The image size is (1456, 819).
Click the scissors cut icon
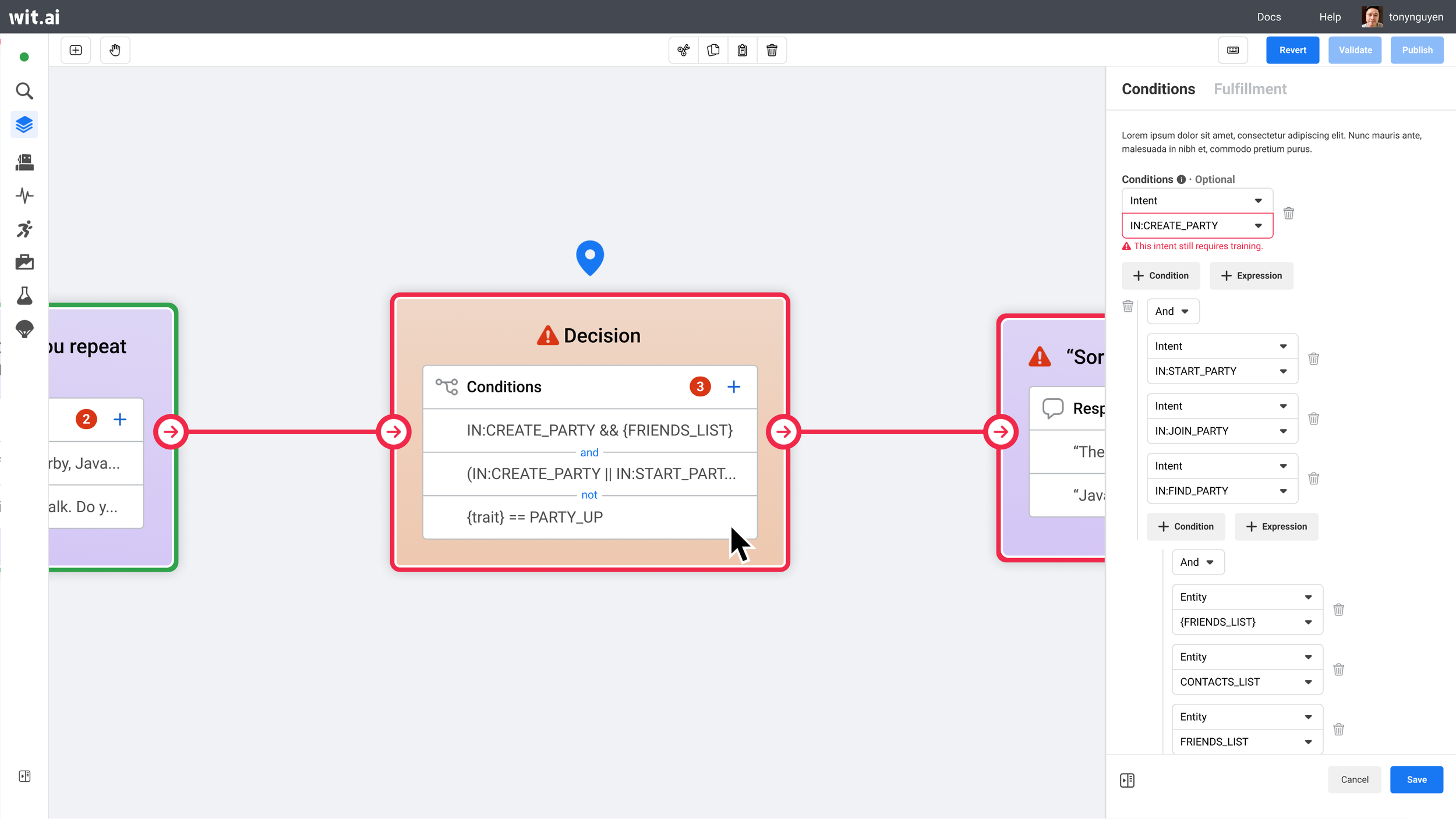coord(684,50)
